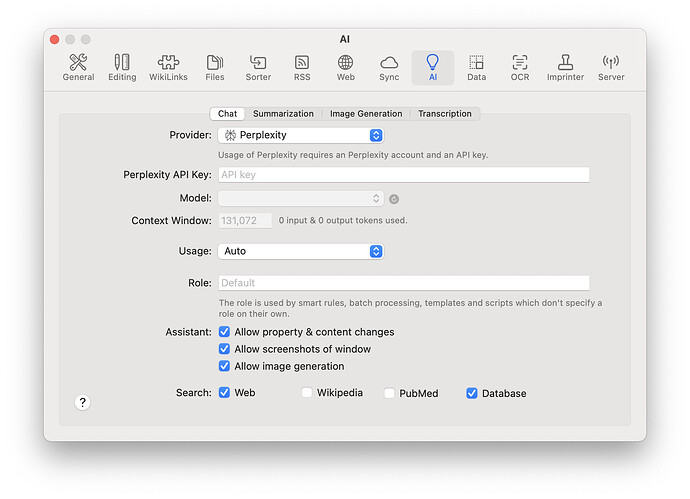
Task: Uncheck Allow image generation
Action: [224, 366]
